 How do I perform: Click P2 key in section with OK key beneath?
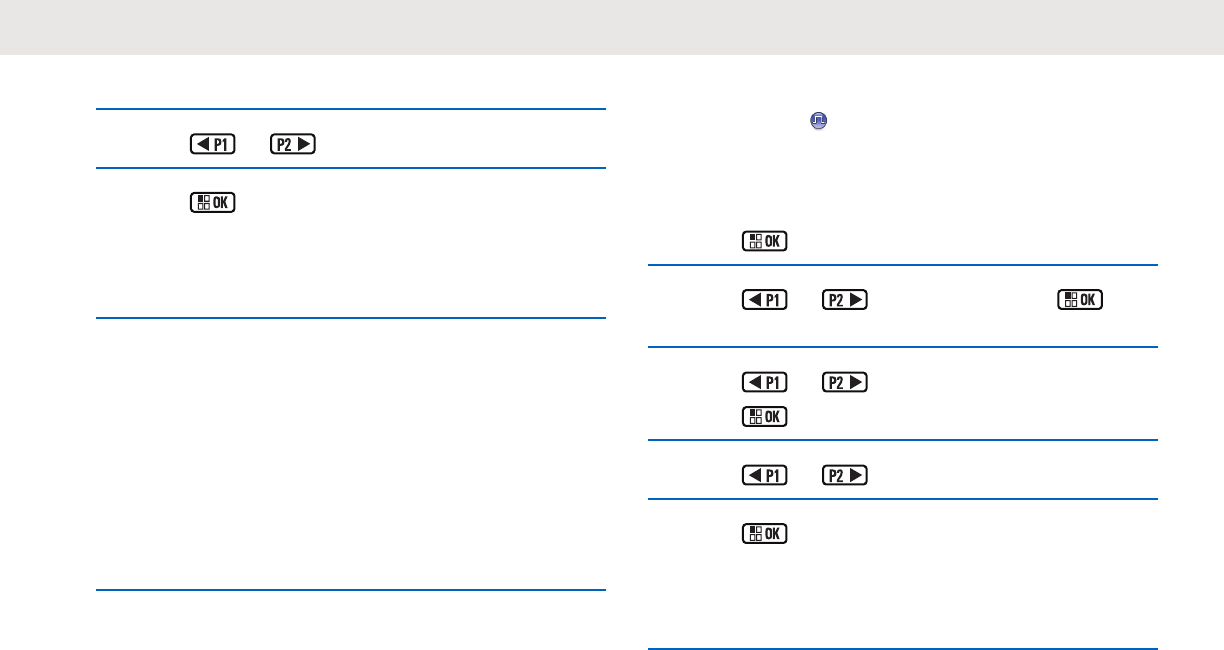844,381
